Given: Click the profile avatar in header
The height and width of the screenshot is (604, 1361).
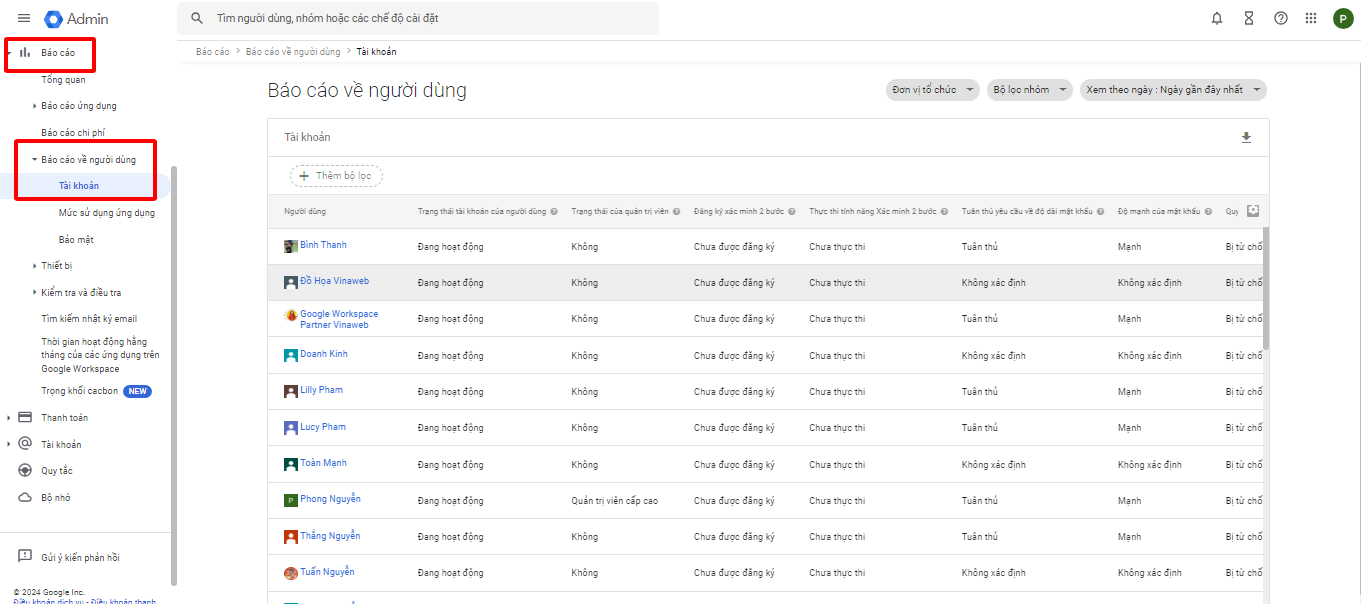Looking at the screenshot, I should click(1342, 18).
